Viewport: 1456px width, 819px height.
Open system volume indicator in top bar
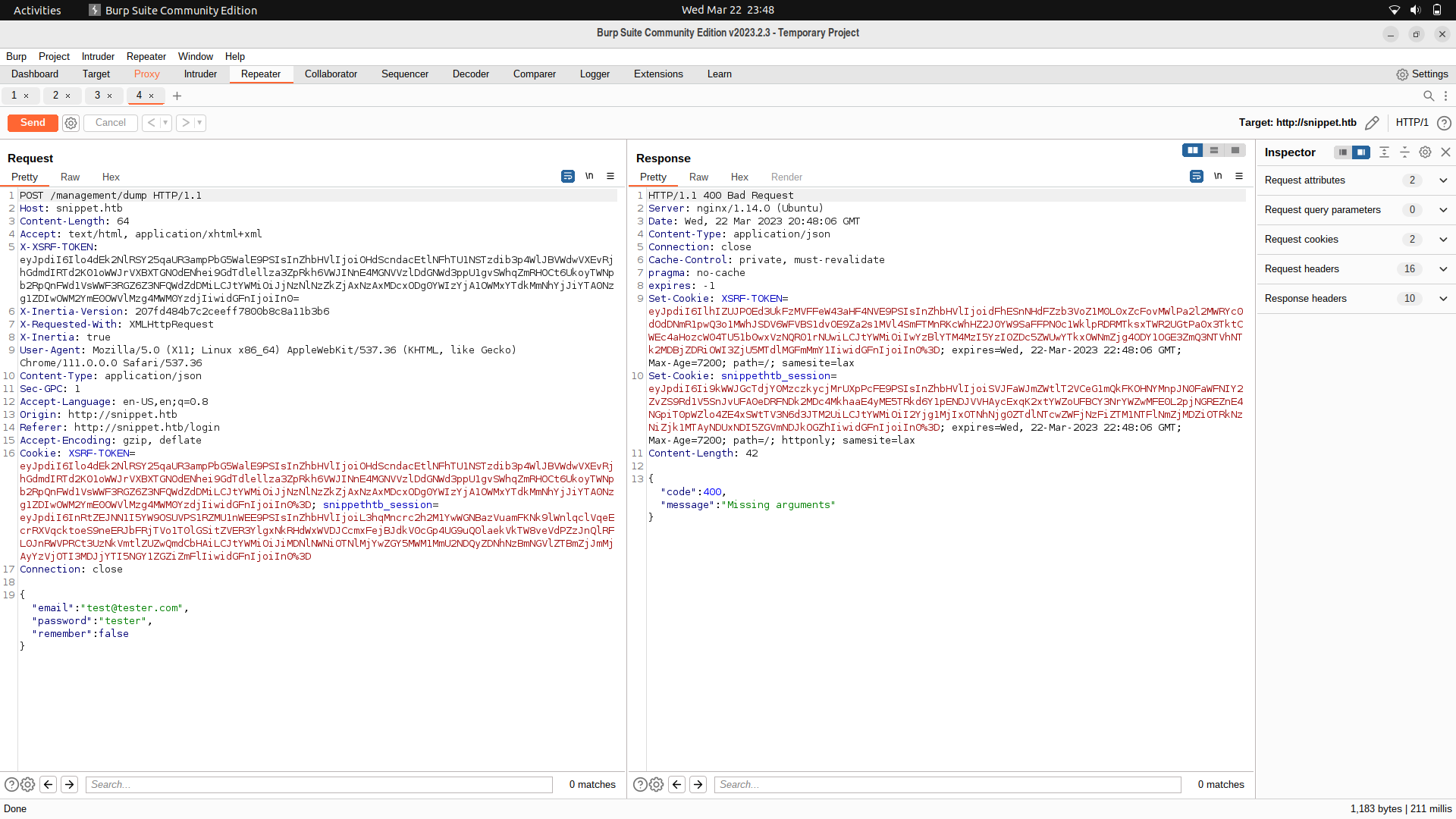(1415, 10)
